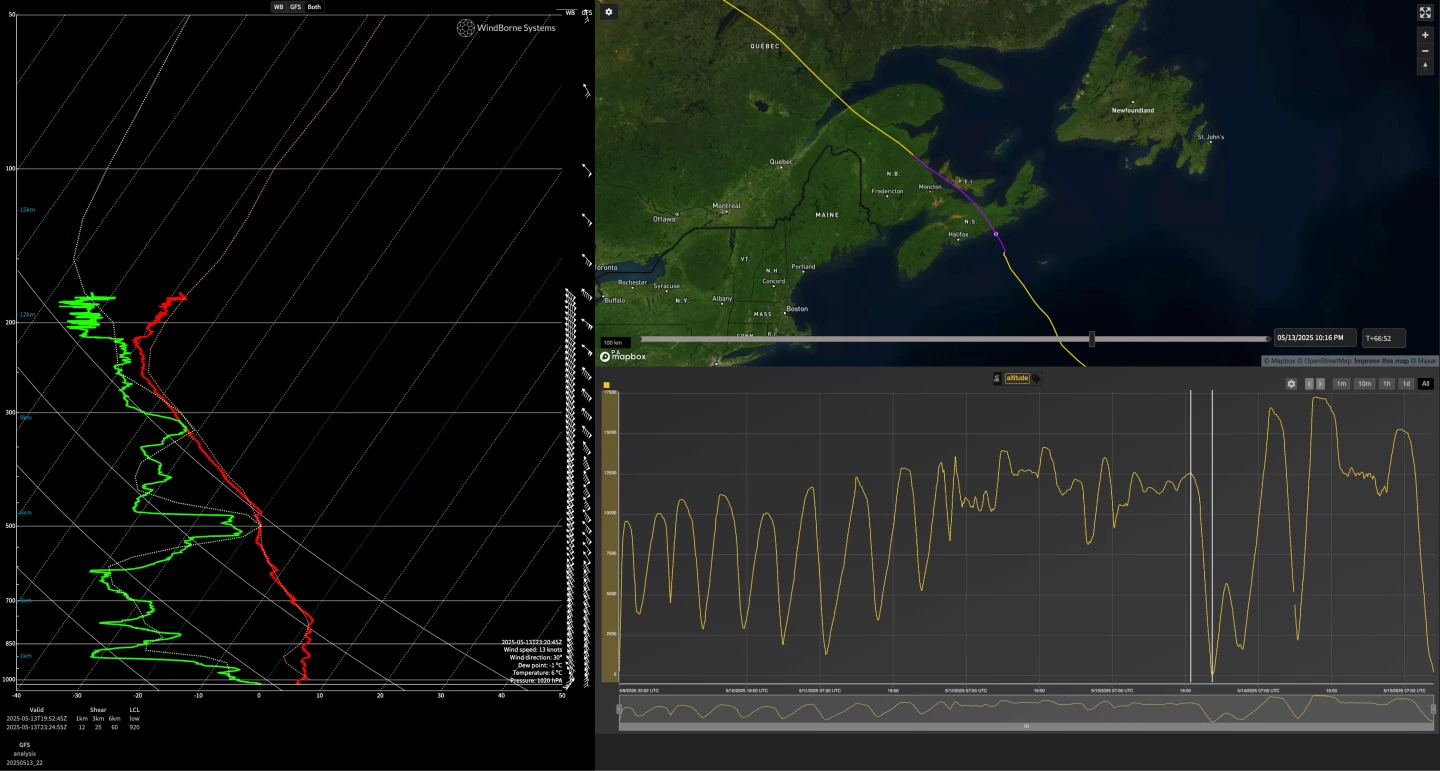The width and height of the screenshot is (1440, 771).
Task: Click the overview chart horizontal scrollbar grip
Action: point(1026,726)
